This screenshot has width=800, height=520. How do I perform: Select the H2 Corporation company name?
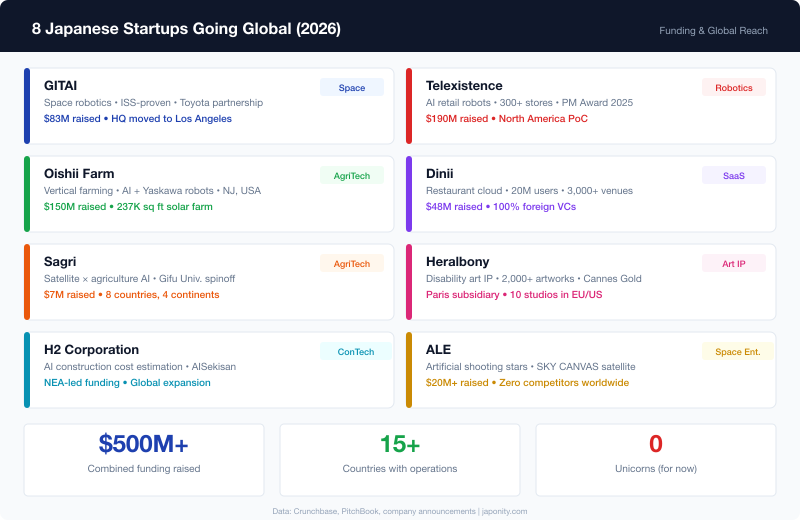pos(91,350)
